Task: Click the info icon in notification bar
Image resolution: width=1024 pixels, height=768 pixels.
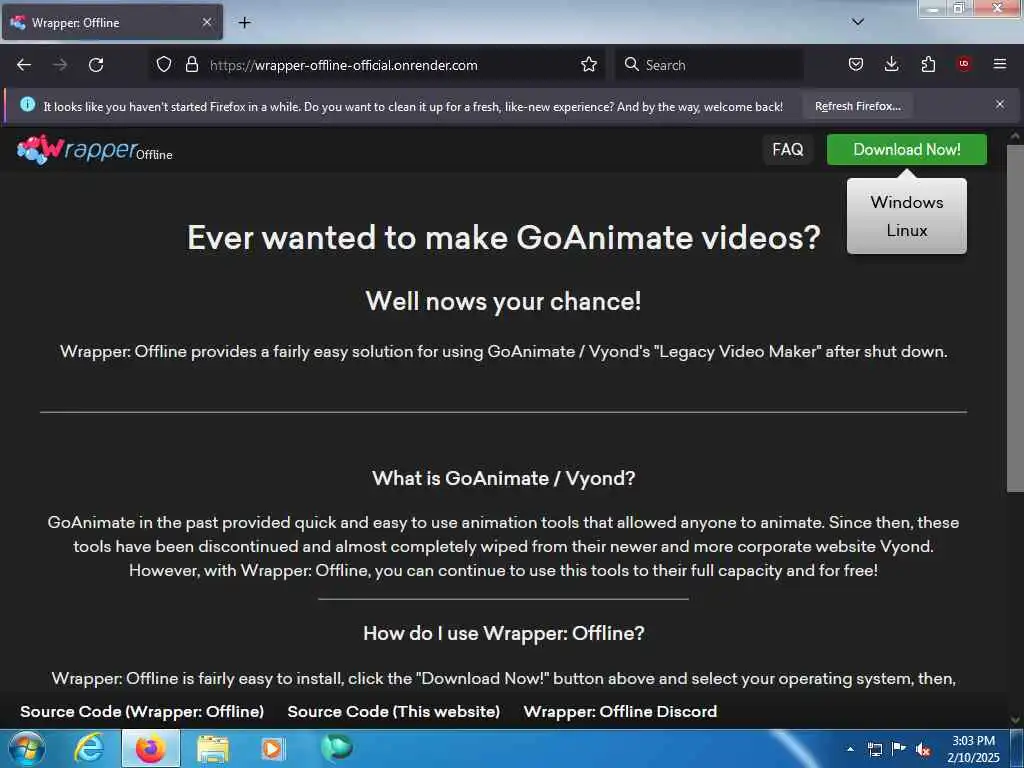Action: click(x=27, y=104)
